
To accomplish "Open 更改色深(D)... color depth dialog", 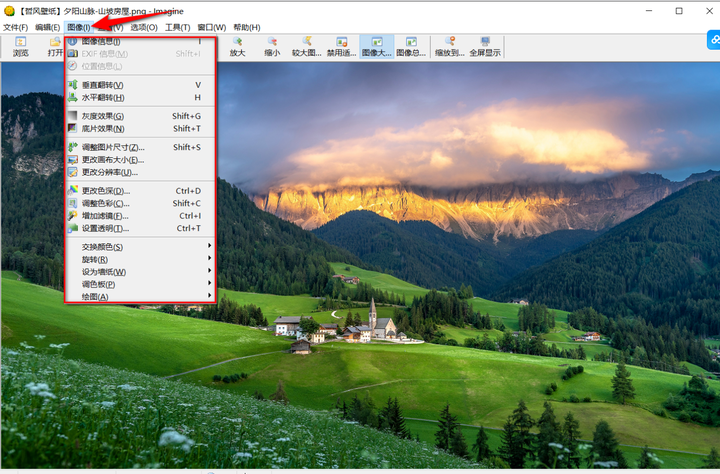I will [140, 191].
